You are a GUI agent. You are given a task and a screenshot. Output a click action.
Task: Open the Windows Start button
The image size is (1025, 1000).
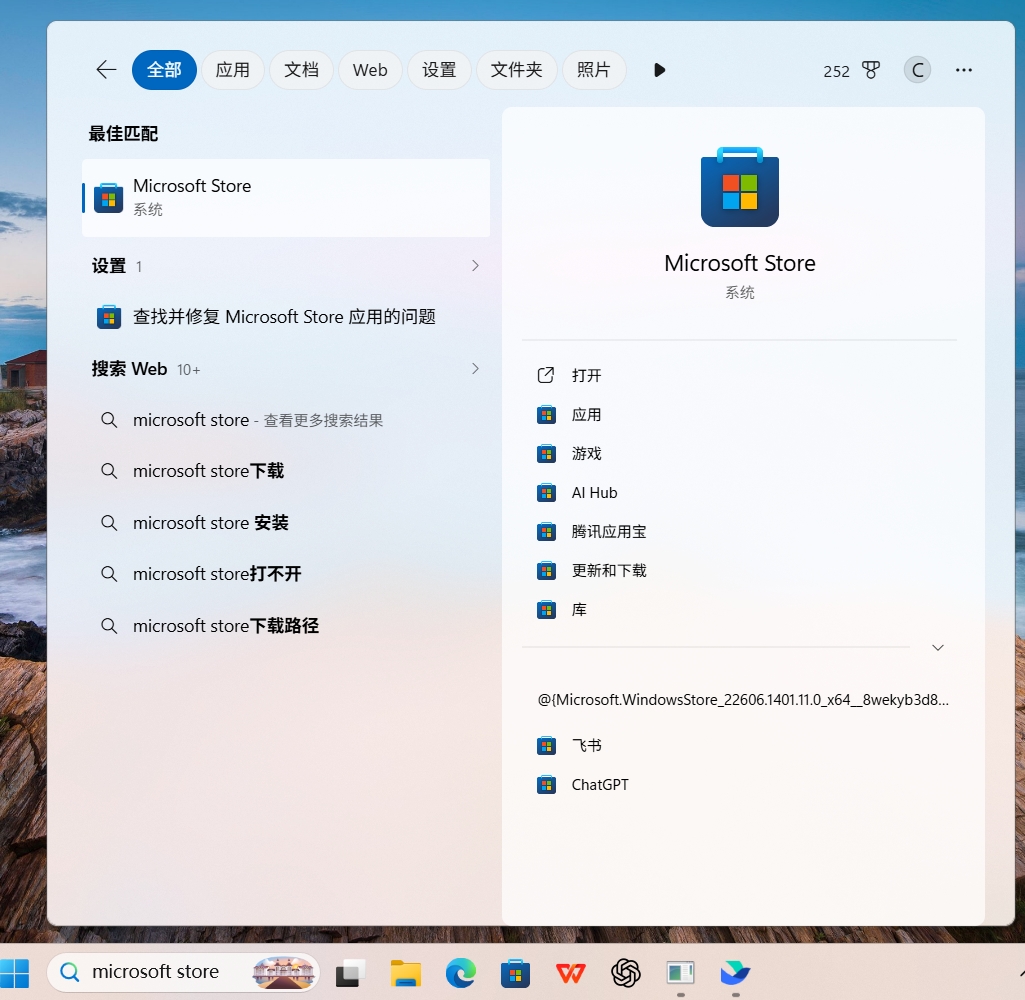coord(15,973)
